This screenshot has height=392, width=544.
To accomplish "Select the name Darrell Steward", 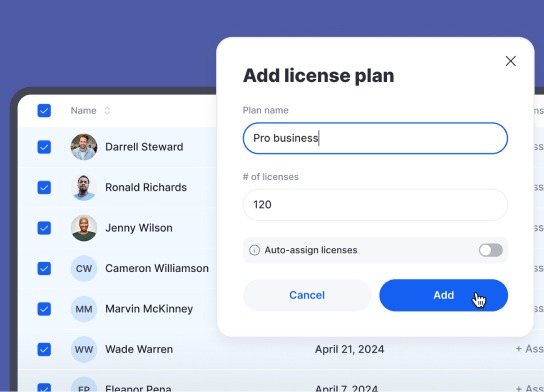I will click(144, 147).
